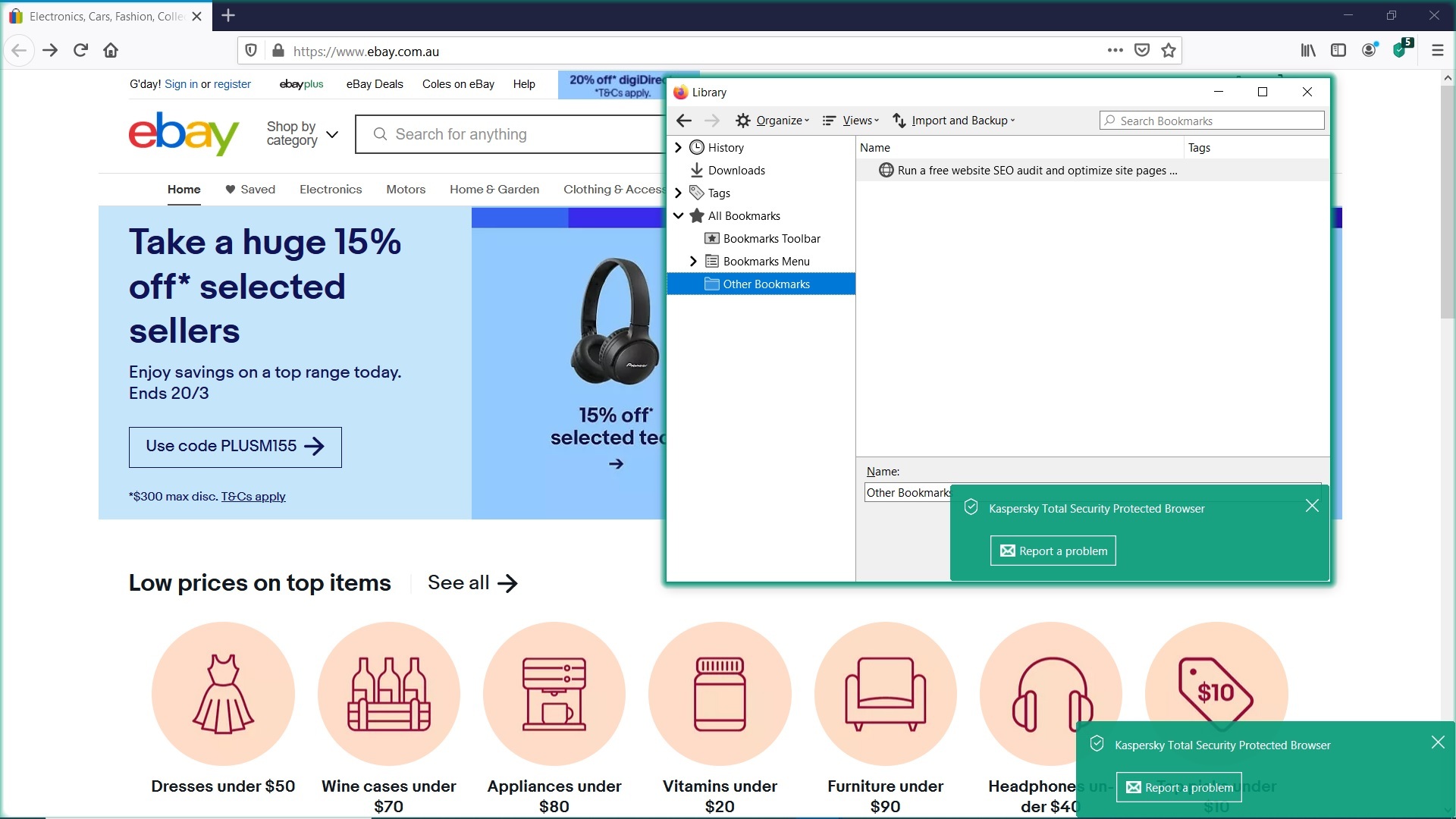Save page to Pocket
Viewport: 1456px width, 819px height.
pos(1142,51)
